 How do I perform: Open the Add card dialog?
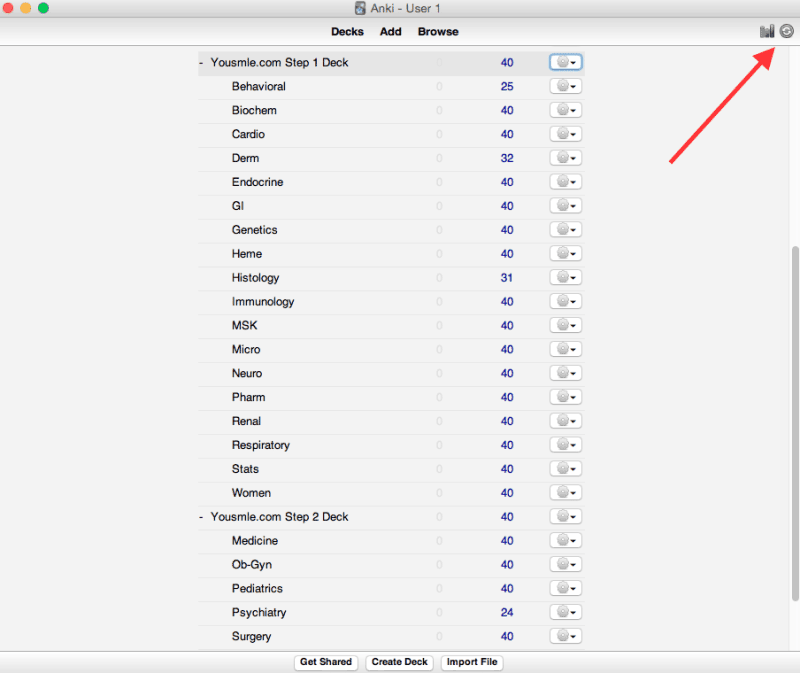[390, 32]
